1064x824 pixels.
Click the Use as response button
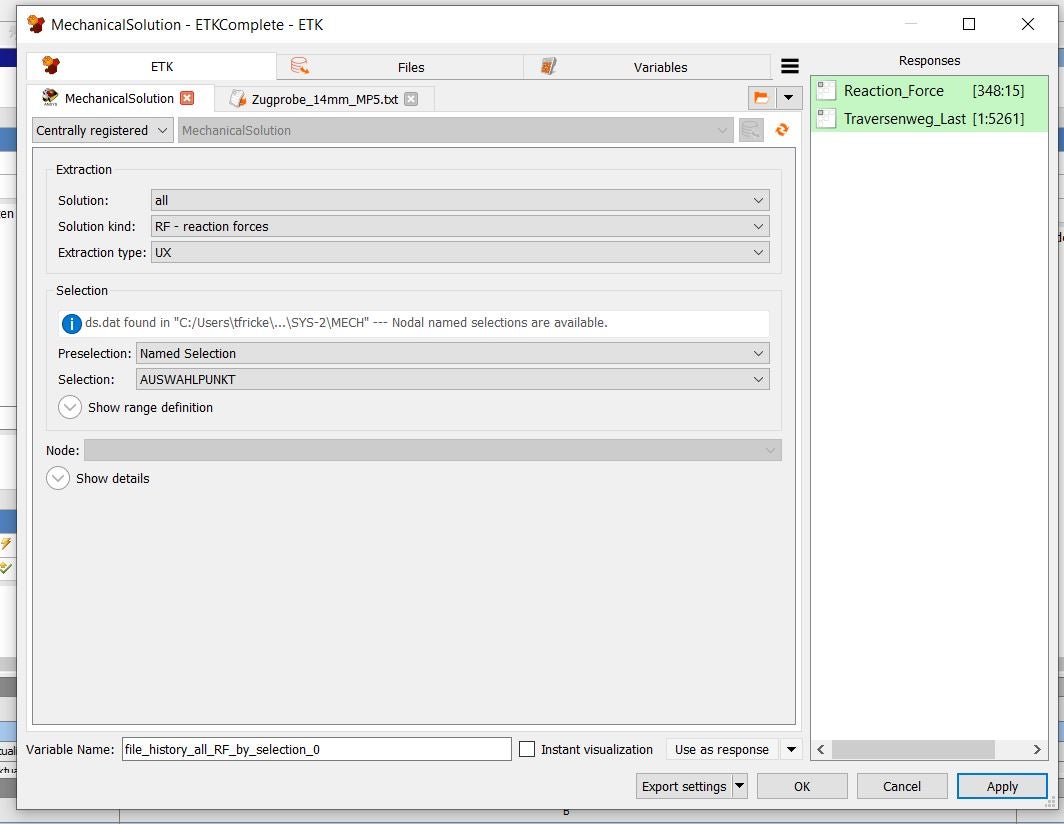pos(722,749)
